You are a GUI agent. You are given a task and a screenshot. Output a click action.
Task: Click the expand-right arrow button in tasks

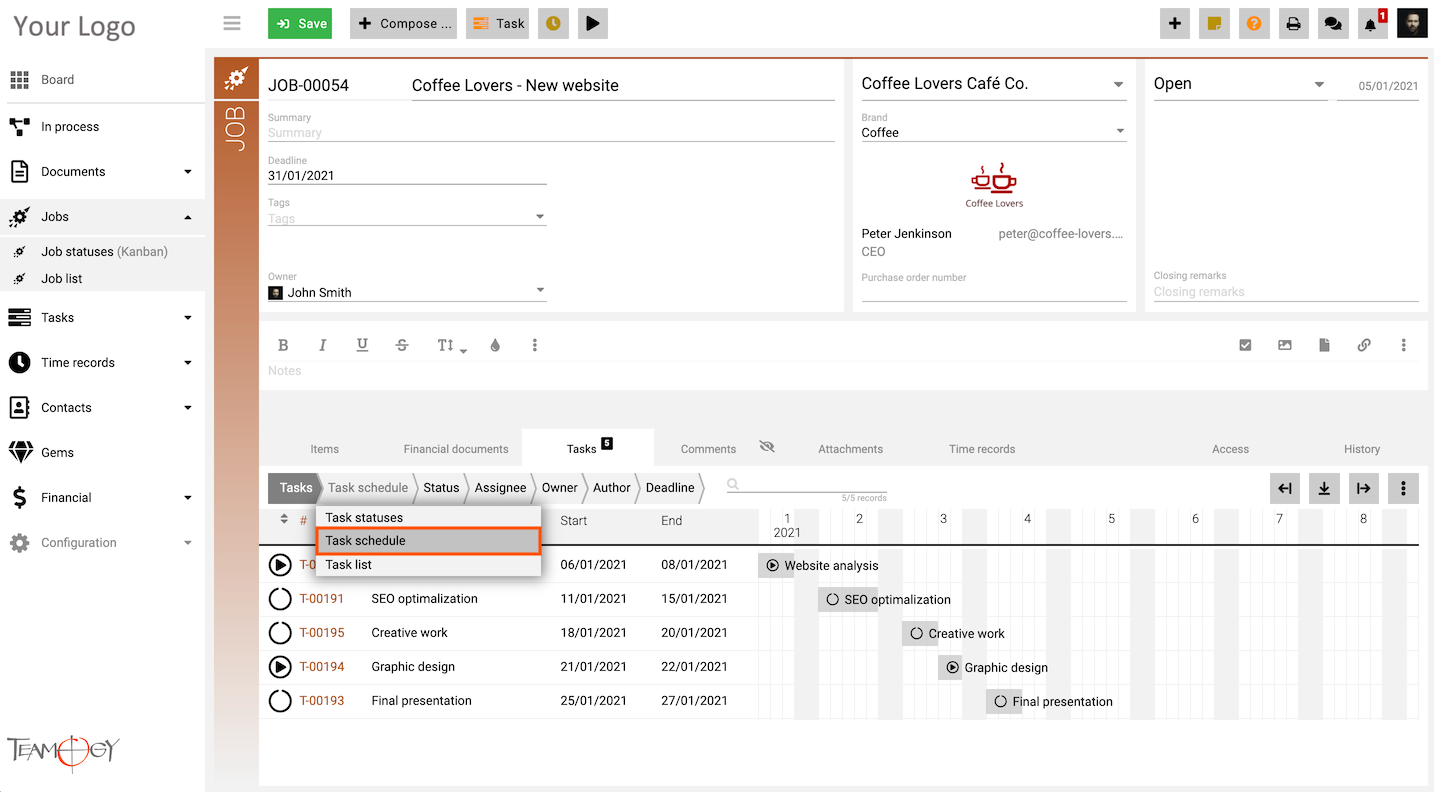pos(1363,488)
